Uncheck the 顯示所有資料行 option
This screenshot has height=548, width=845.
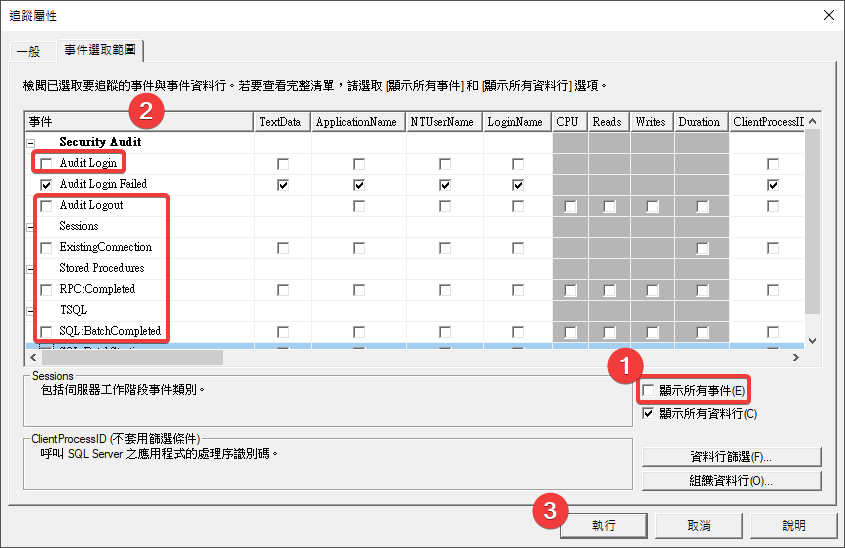click(x=649, y=413)
